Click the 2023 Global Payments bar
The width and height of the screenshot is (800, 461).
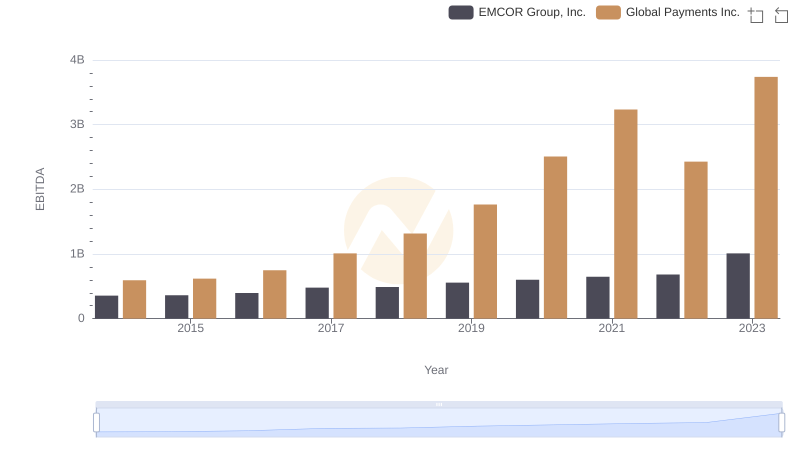point(766,197)
